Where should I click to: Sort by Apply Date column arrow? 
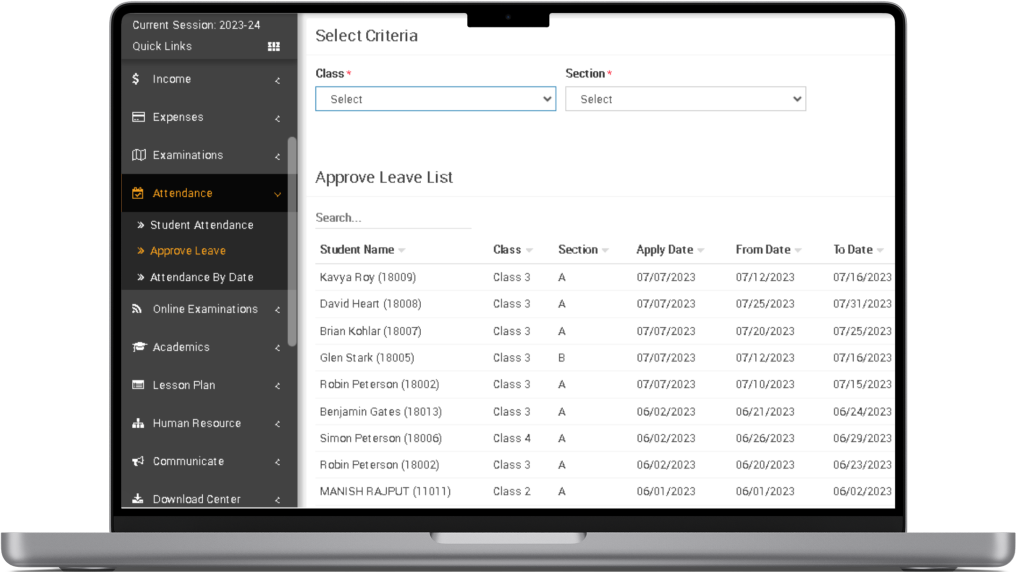coord(701,251)
